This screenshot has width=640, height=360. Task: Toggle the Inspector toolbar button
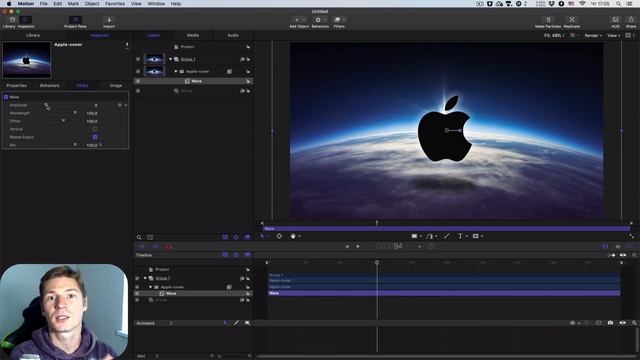click(26, 22)
